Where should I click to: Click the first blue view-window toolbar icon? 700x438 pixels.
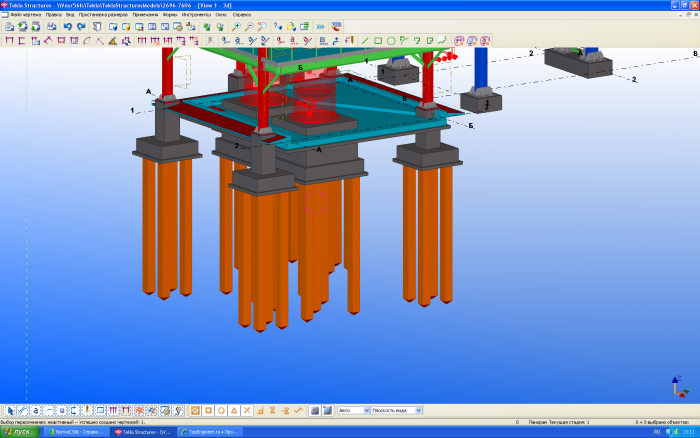pyautogui.click(x=113, y=27)
